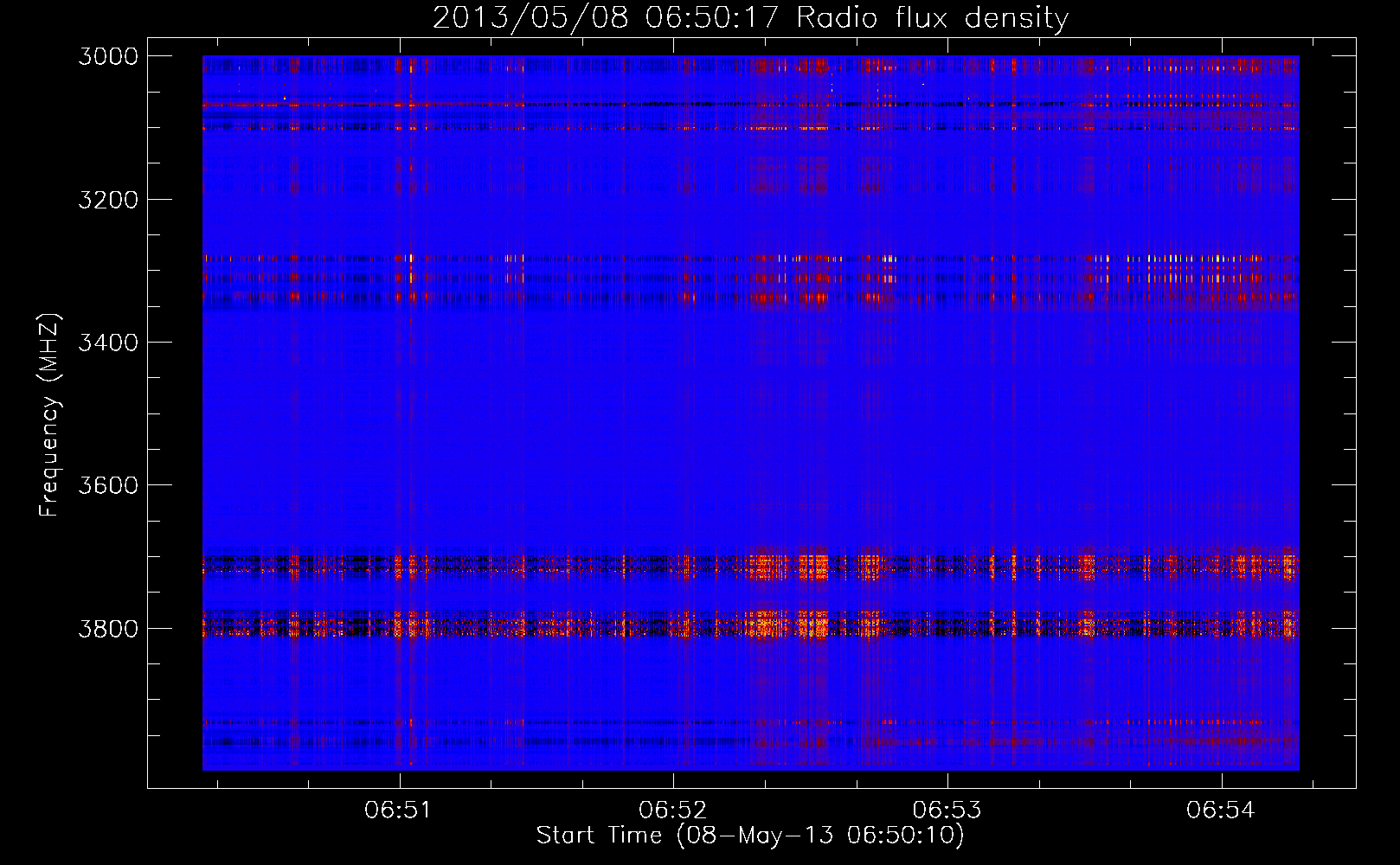Select the 3400 frequency tick label

pyautogui.click(x=108, y=343)
